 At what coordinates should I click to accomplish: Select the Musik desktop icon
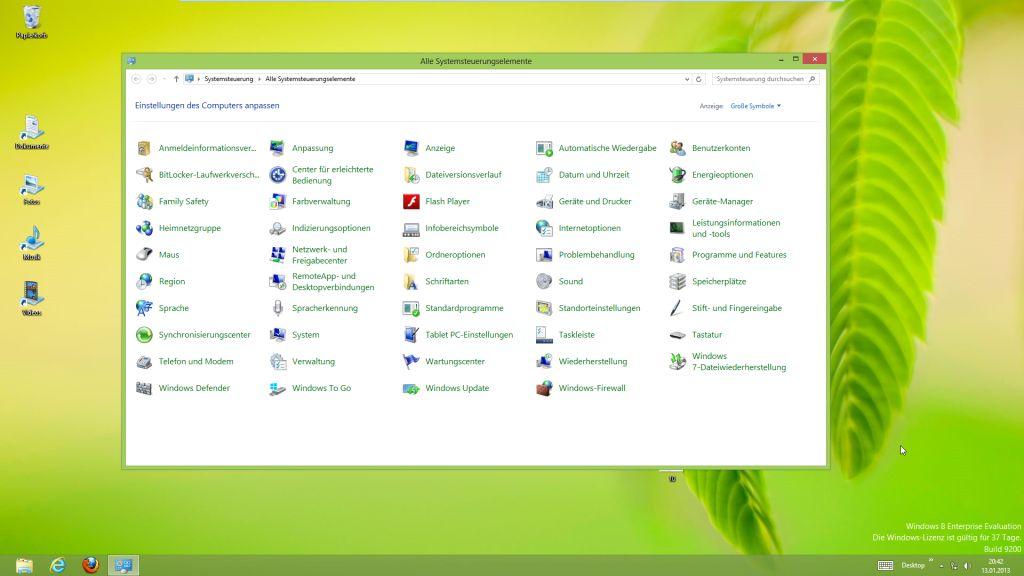[x=31, y=244]
